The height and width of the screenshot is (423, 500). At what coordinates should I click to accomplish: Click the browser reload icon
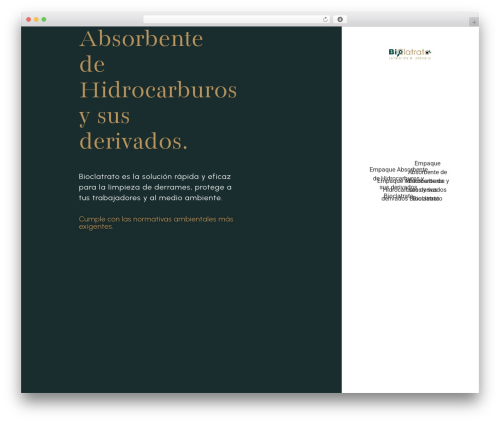[x=325, y=20]
